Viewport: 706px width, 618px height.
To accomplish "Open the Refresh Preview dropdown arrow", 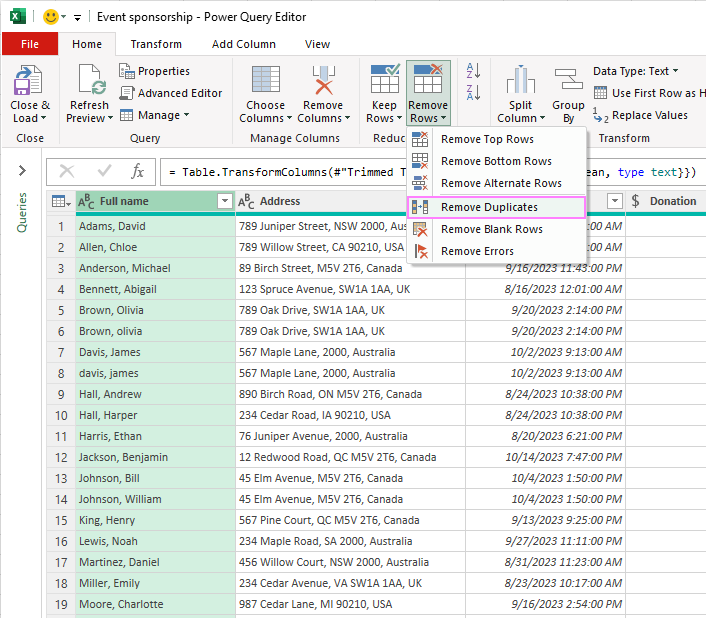I will [110, 118].
